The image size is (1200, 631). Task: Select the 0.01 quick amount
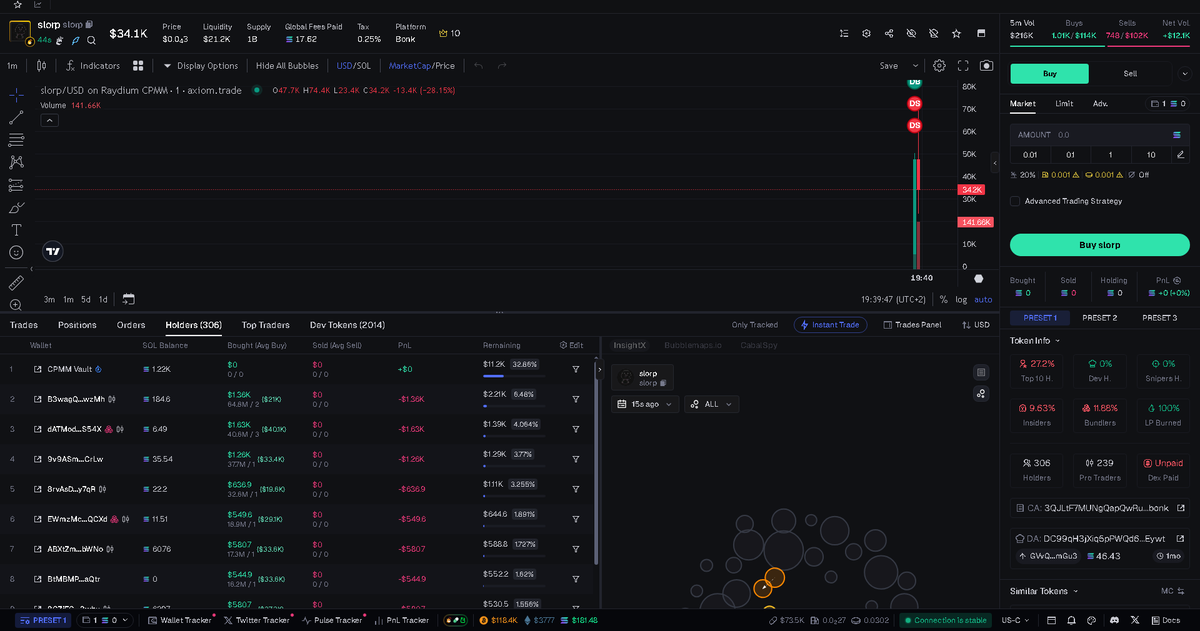[x=1030, y=154]
